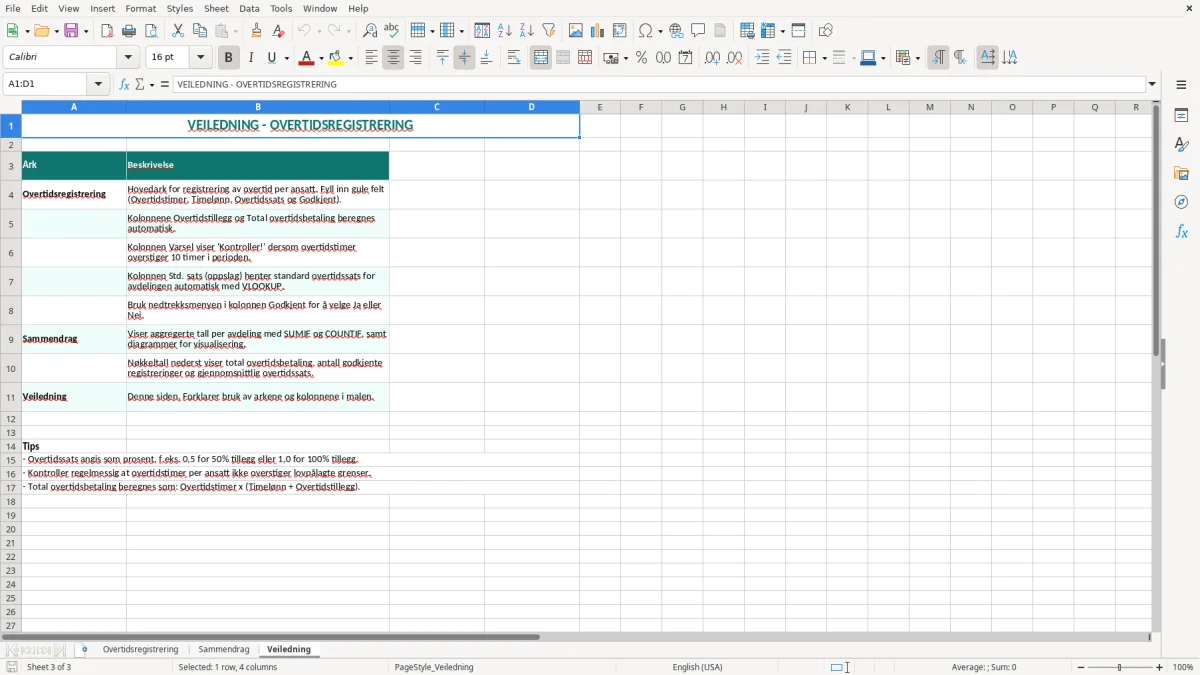Screen dimensions: 1200x675
Task: Open the background color dropdown arrow
Action: [x=351, y=58]
